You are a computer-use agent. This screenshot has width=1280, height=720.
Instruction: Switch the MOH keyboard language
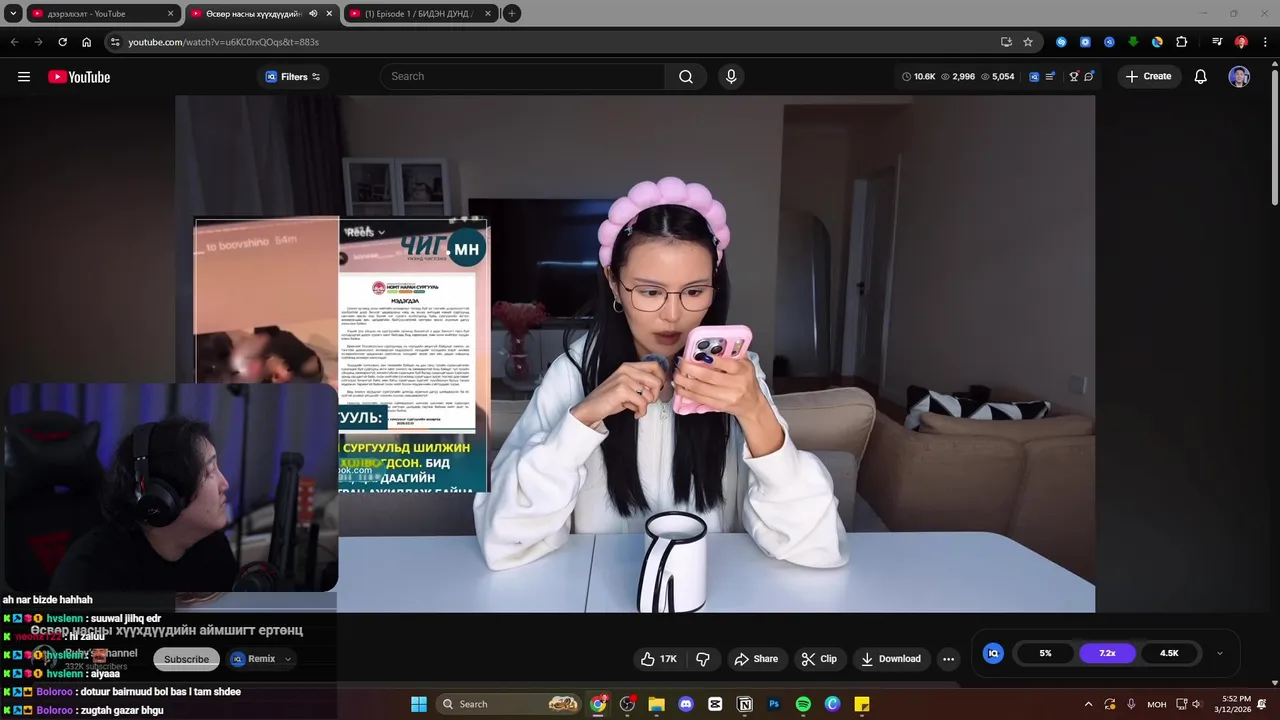click(1157, 704)
